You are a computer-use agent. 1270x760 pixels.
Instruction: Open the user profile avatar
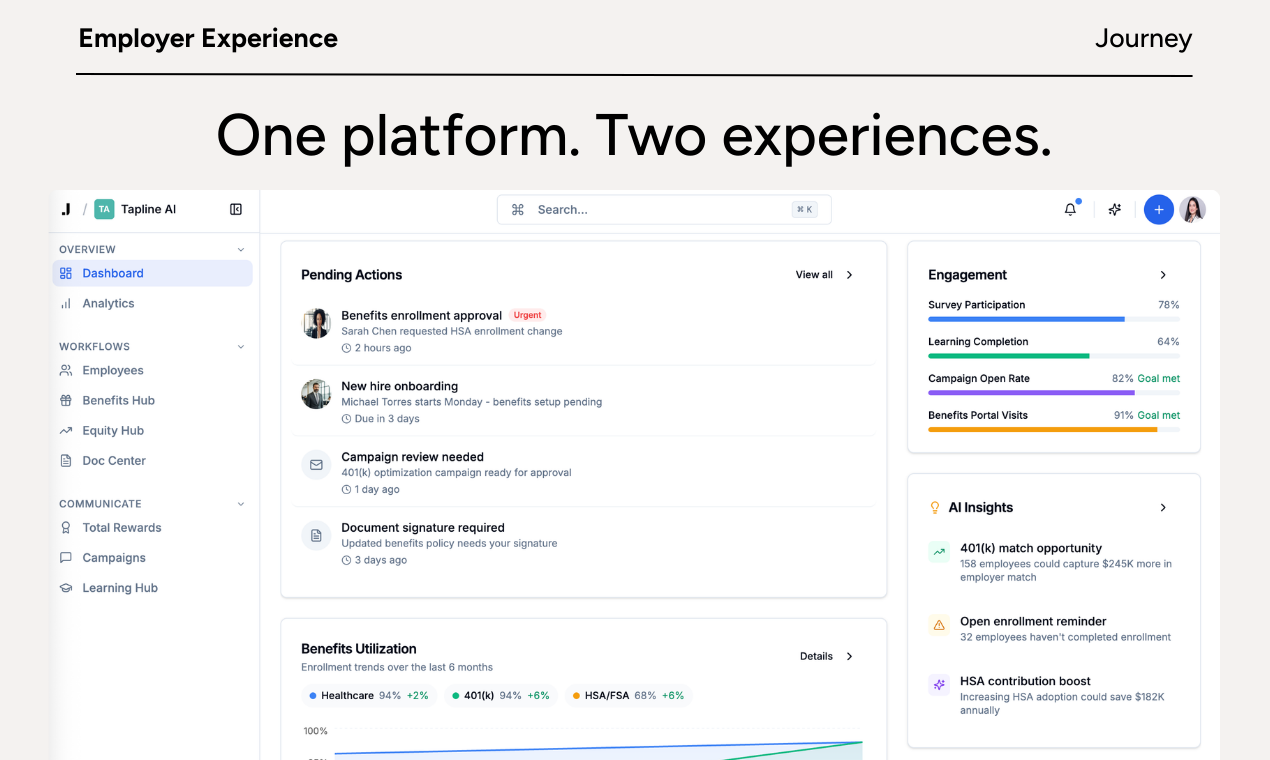click(1192, 209)
